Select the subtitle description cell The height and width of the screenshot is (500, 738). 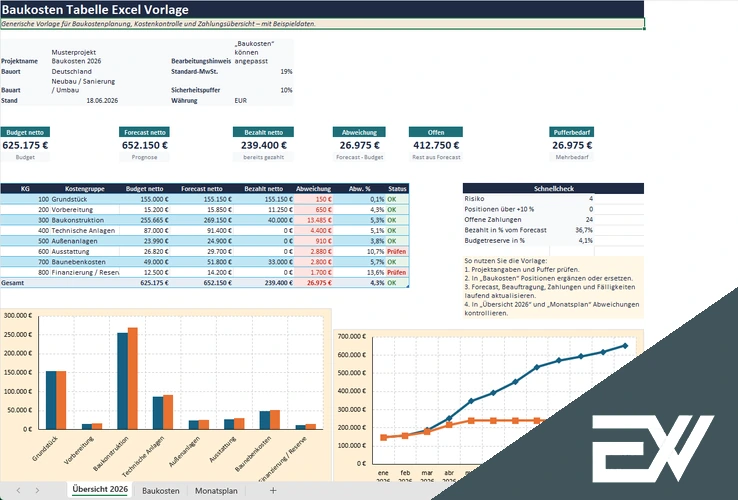click(322, 24)
